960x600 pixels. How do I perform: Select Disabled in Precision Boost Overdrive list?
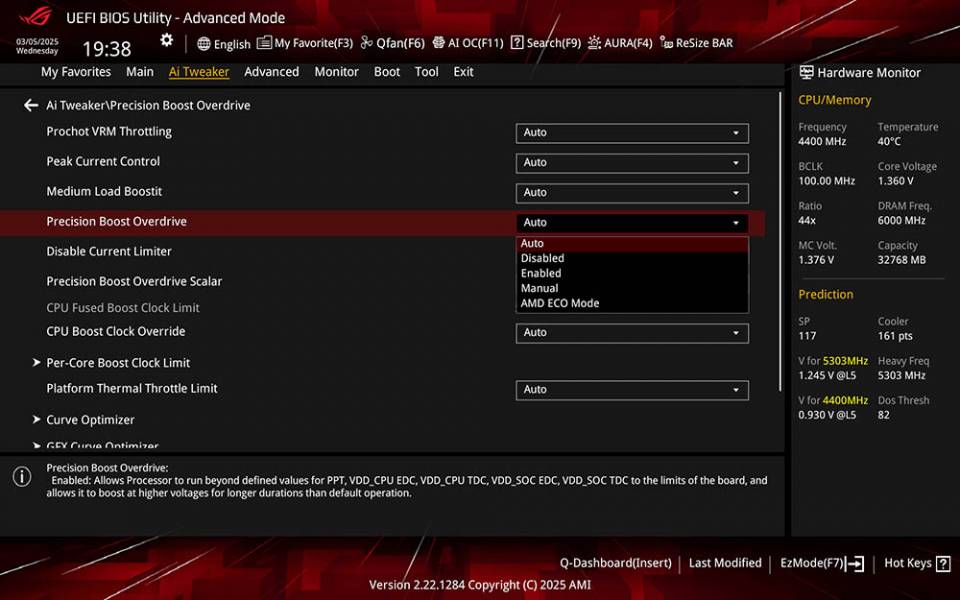point(542,258)
